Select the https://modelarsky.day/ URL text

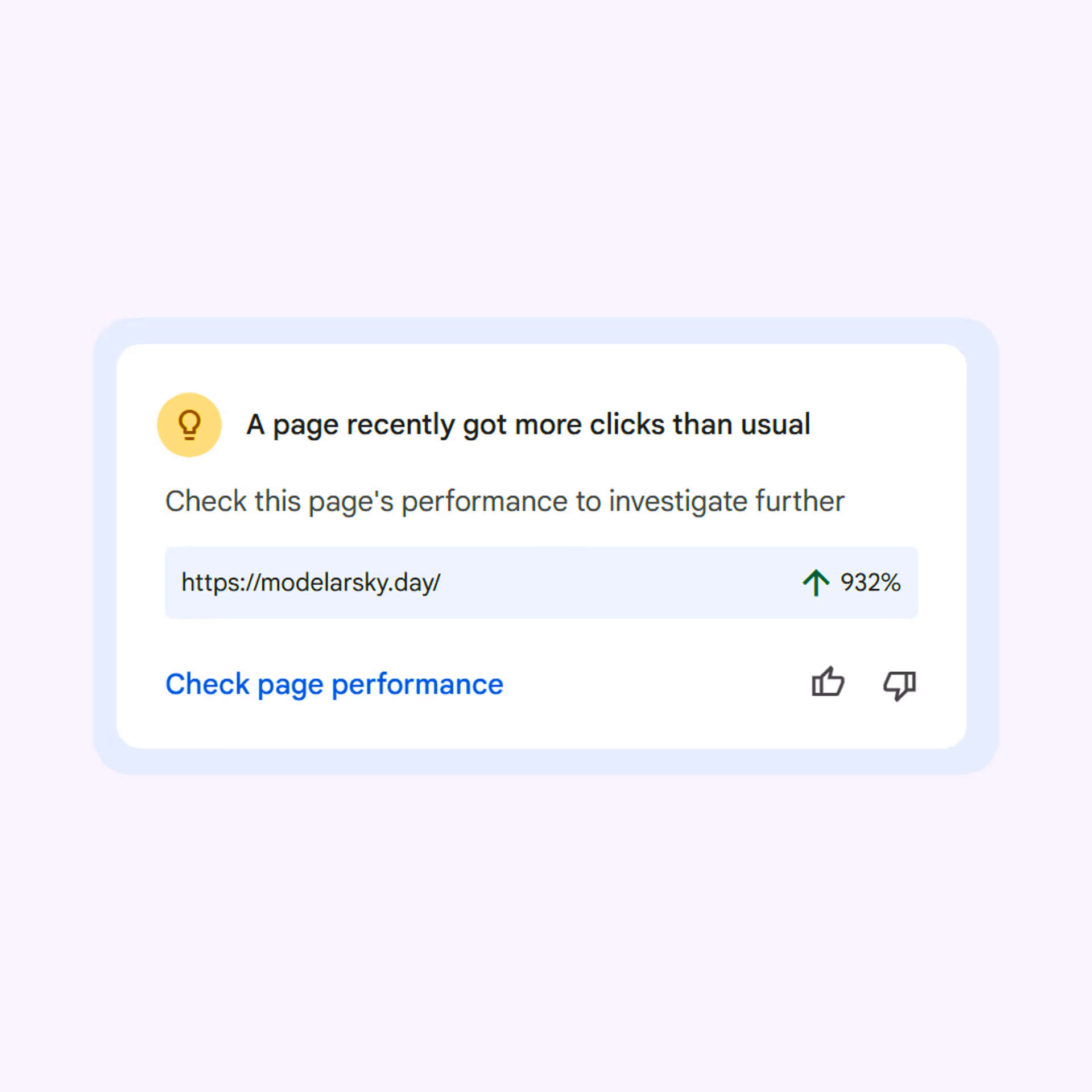click(x=311, y=582)
